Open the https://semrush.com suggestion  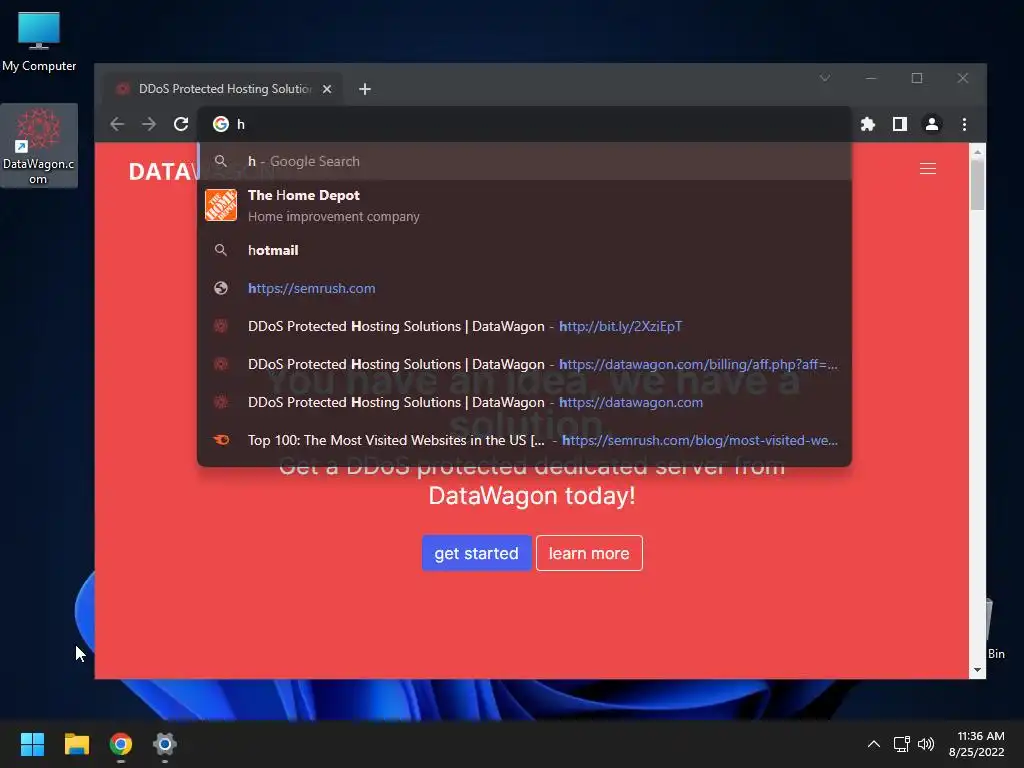pos(524,288)
